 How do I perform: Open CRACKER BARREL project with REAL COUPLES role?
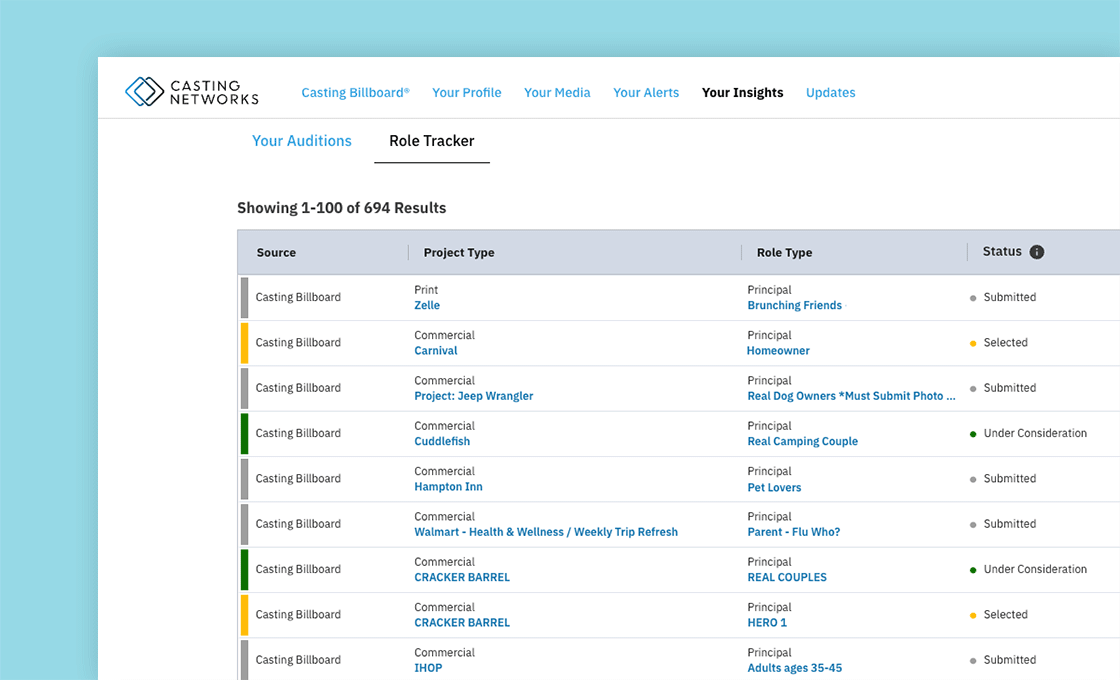pyautogui.click(x=462, y=577)
